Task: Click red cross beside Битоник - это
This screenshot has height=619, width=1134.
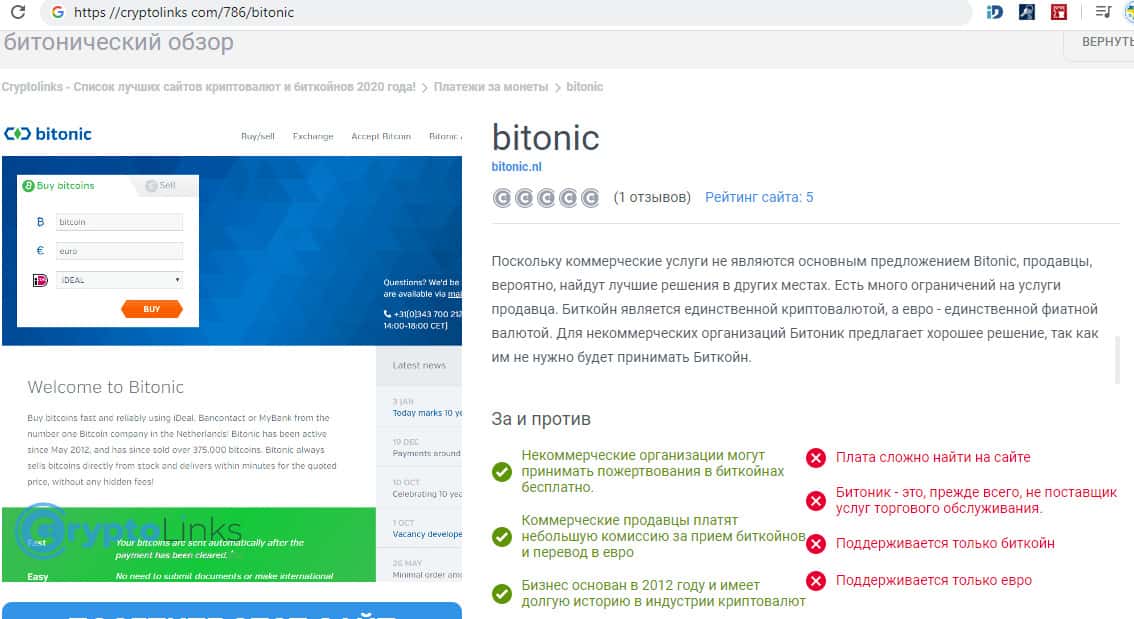Action: click(816, 500)
